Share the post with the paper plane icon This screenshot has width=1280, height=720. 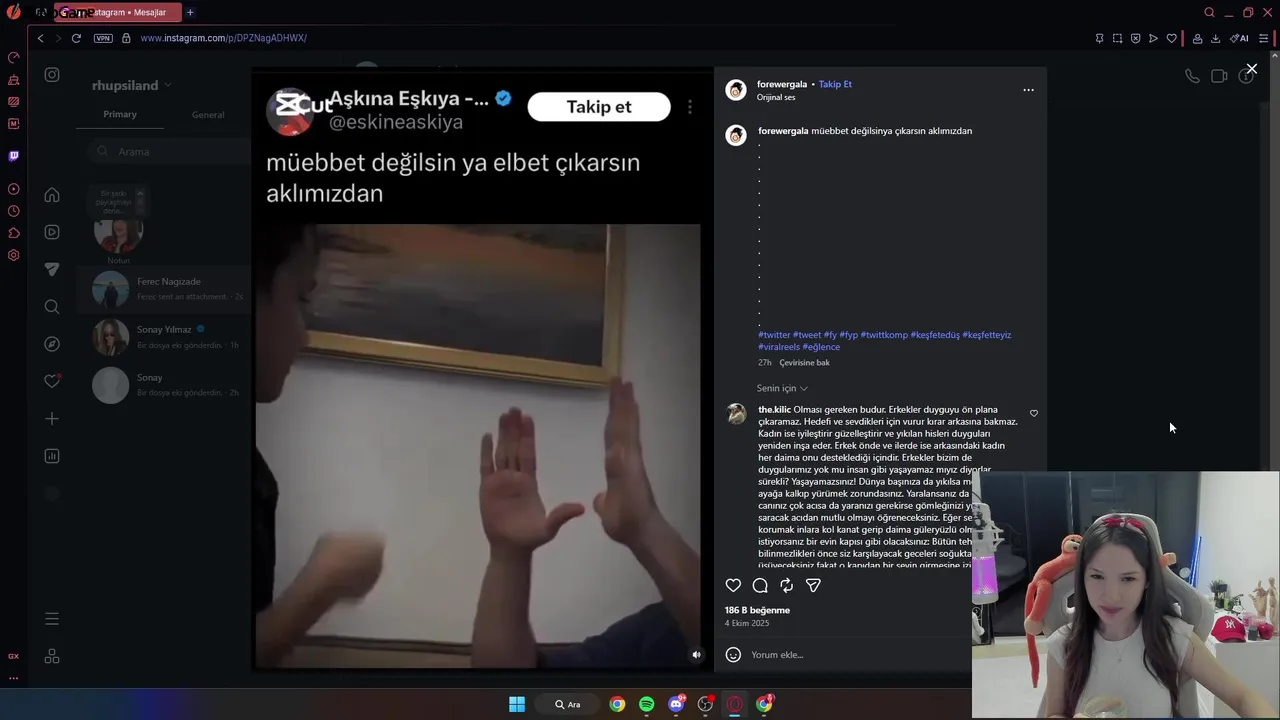(x=813, y=586)
